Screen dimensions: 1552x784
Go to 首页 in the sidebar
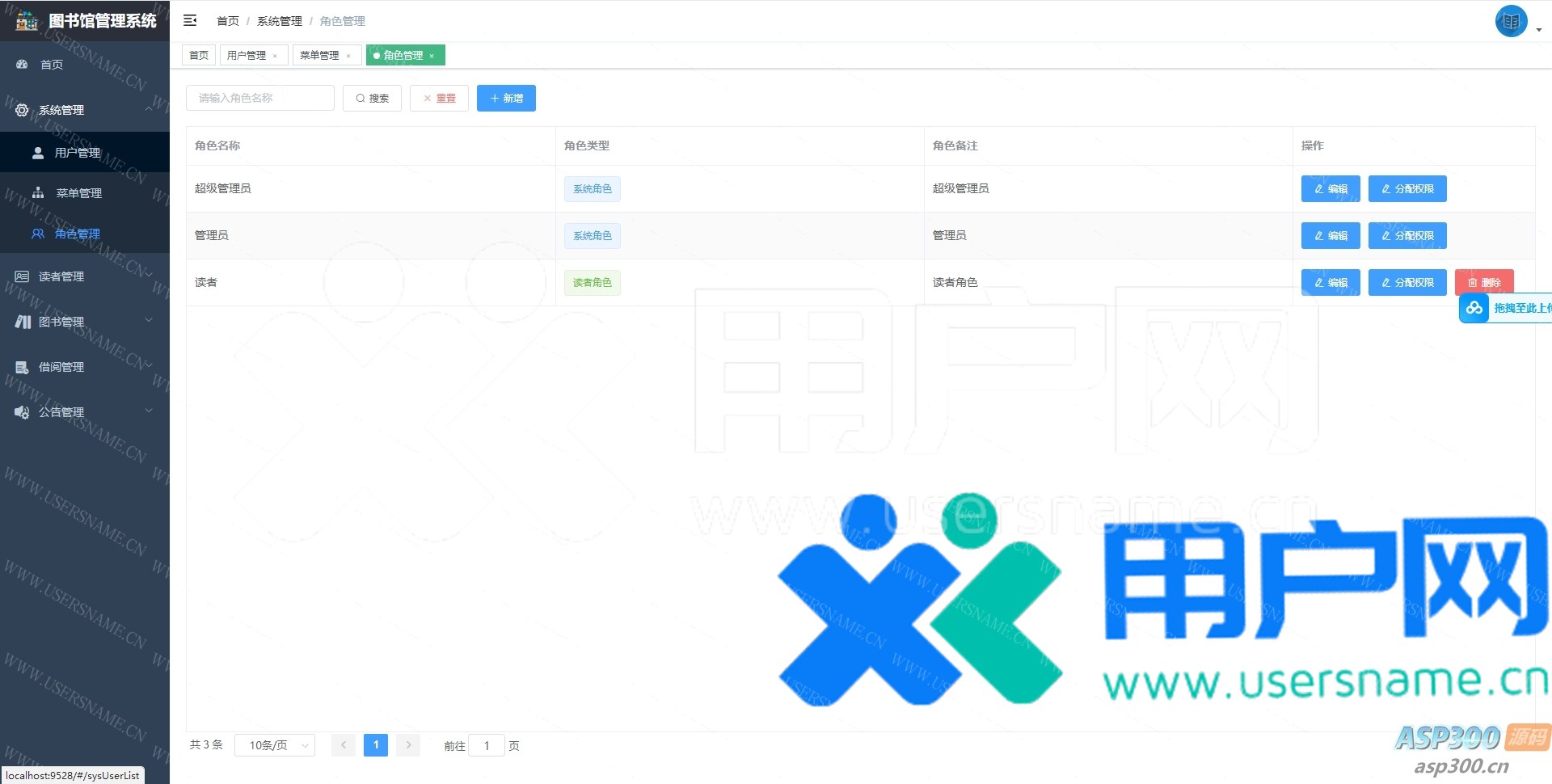coord(52,65)
